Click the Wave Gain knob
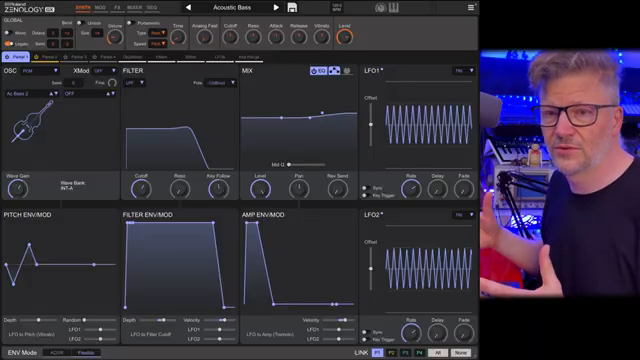The image size is (640, 360). (x=18, y=189)
